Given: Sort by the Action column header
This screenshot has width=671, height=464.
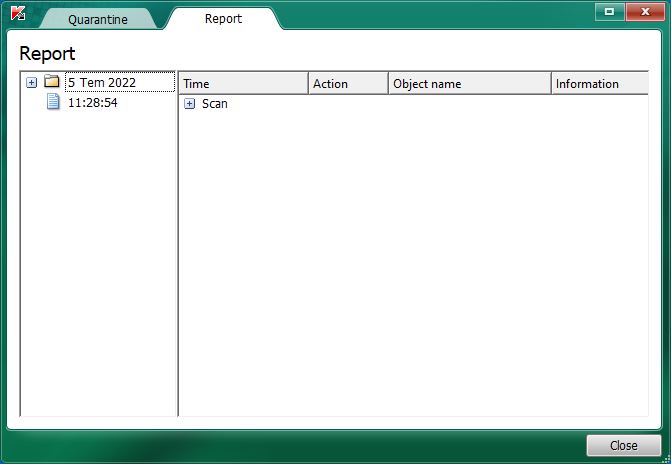Looking at the screenshot, I should pos(348,83).
